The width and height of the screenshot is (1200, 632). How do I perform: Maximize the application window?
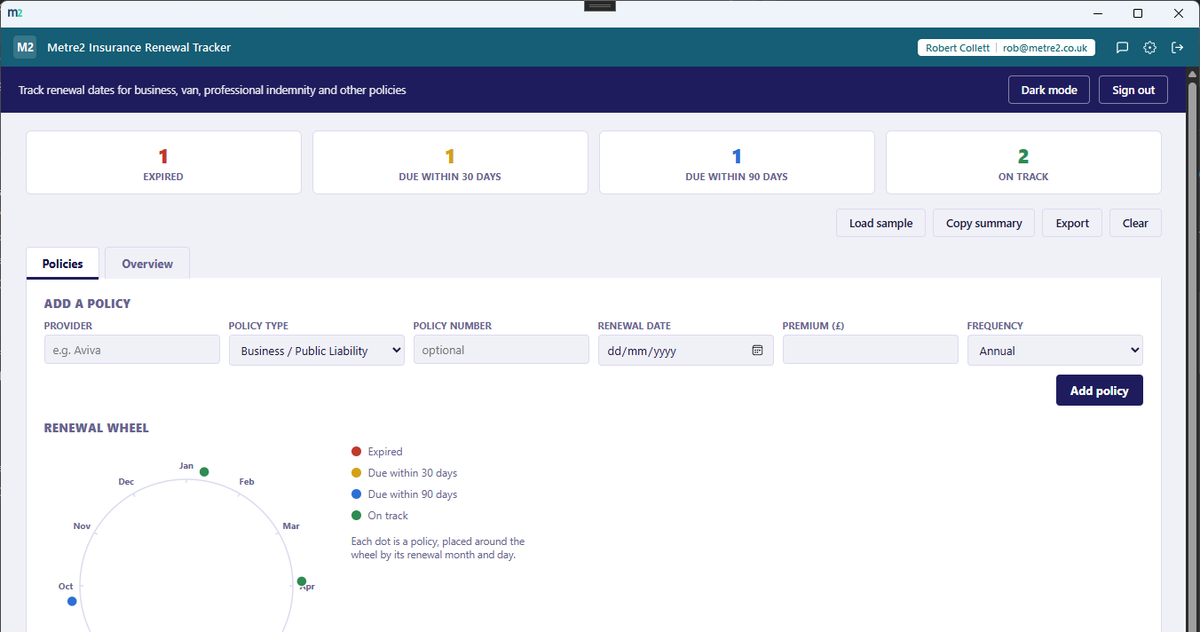coord(1138,13)
